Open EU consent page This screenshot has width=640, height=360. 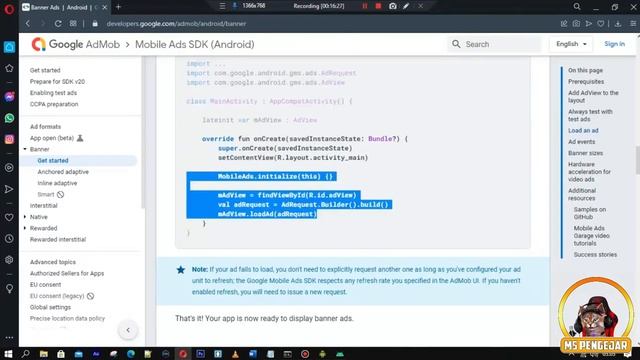coord(45,284)
